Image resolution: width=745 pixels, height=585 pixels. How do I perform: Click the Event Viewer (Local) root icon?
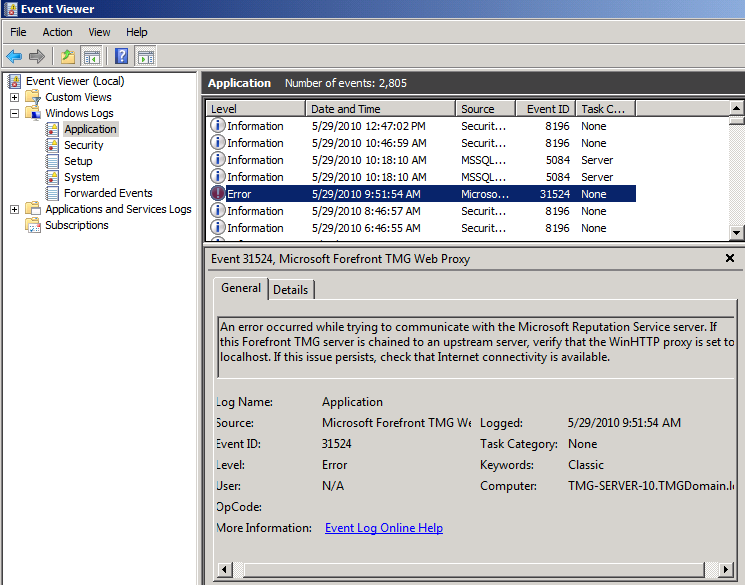tap(15, 81)
